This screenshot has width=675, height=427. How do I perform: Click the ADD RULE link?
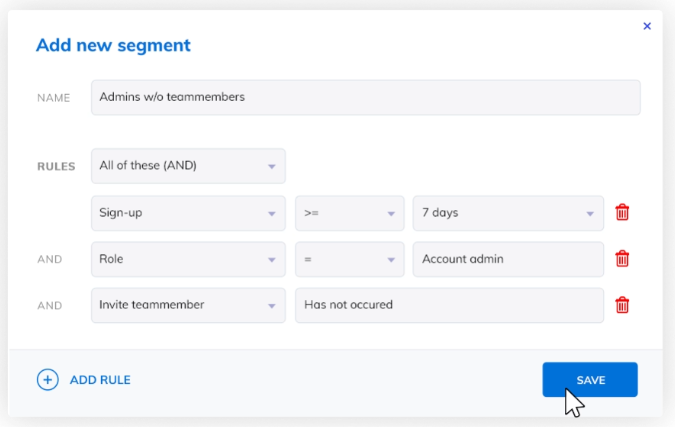[x=100, y=380]
